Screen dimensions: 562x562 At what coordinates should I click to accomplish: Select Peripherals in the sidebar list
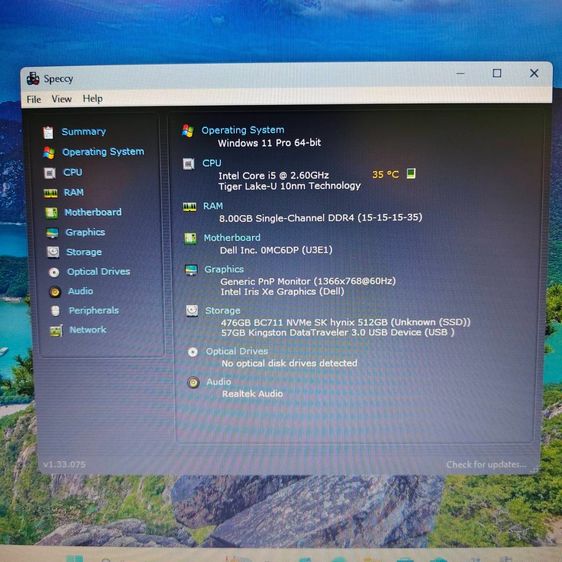(x=94, y=310)
